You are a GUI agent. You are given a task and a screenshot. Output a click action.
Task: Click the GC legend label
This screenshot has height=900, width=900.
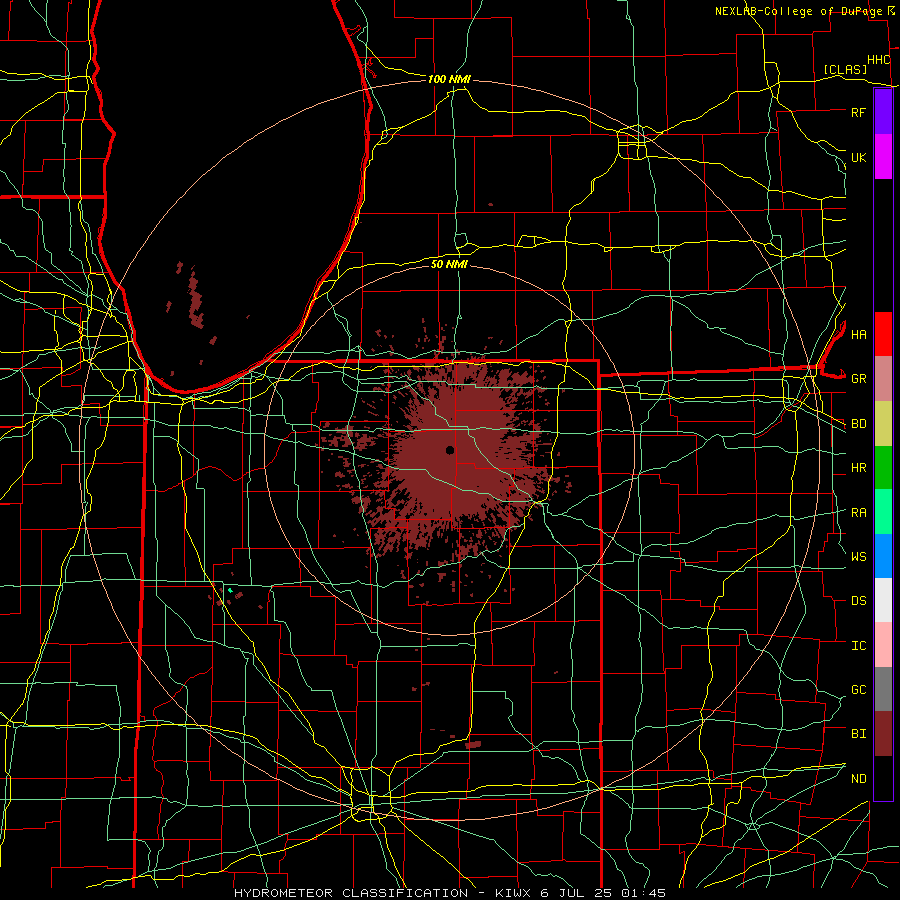click(859, 690)
